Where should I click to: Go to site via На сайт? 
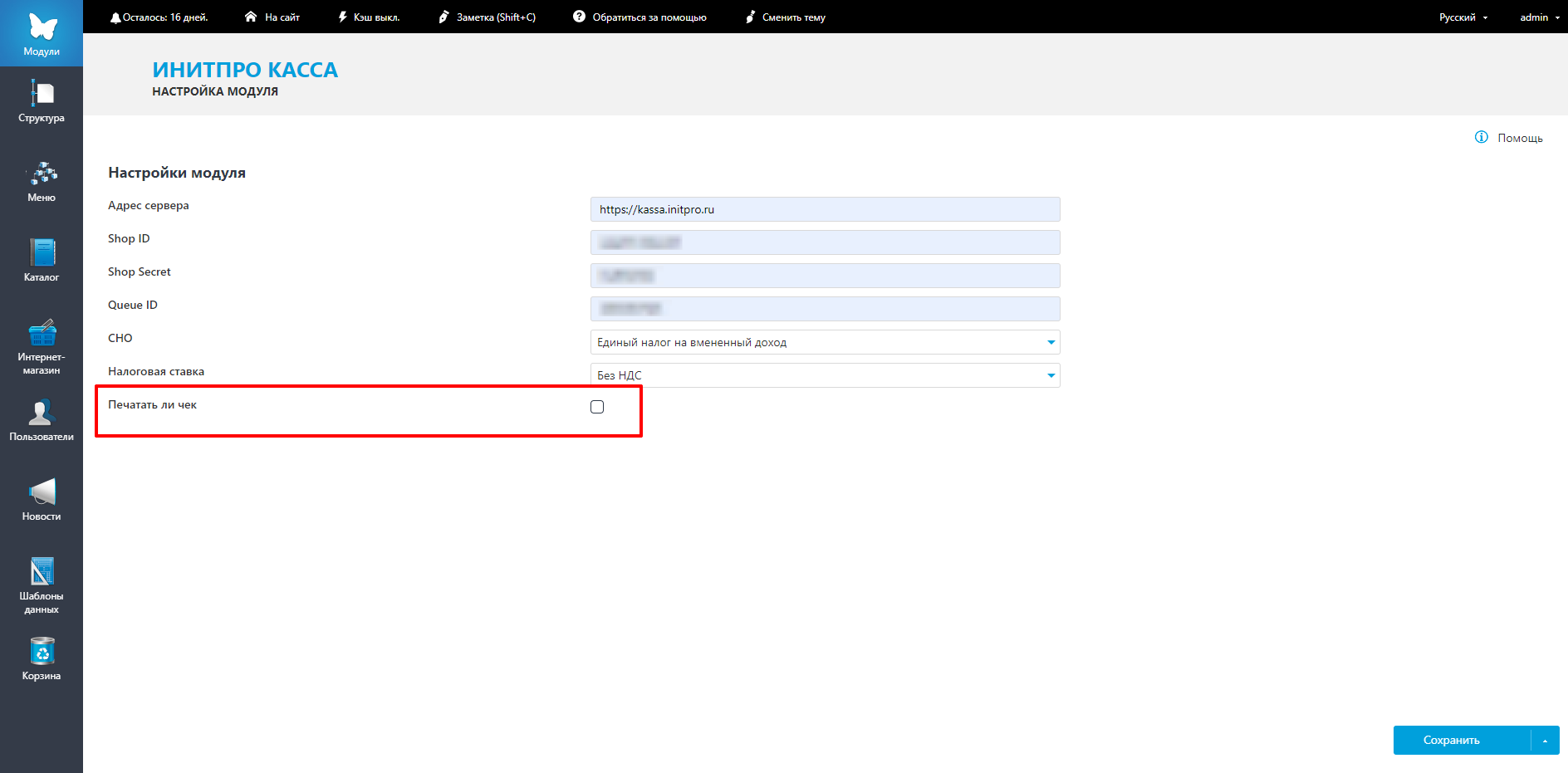point(282,17)
